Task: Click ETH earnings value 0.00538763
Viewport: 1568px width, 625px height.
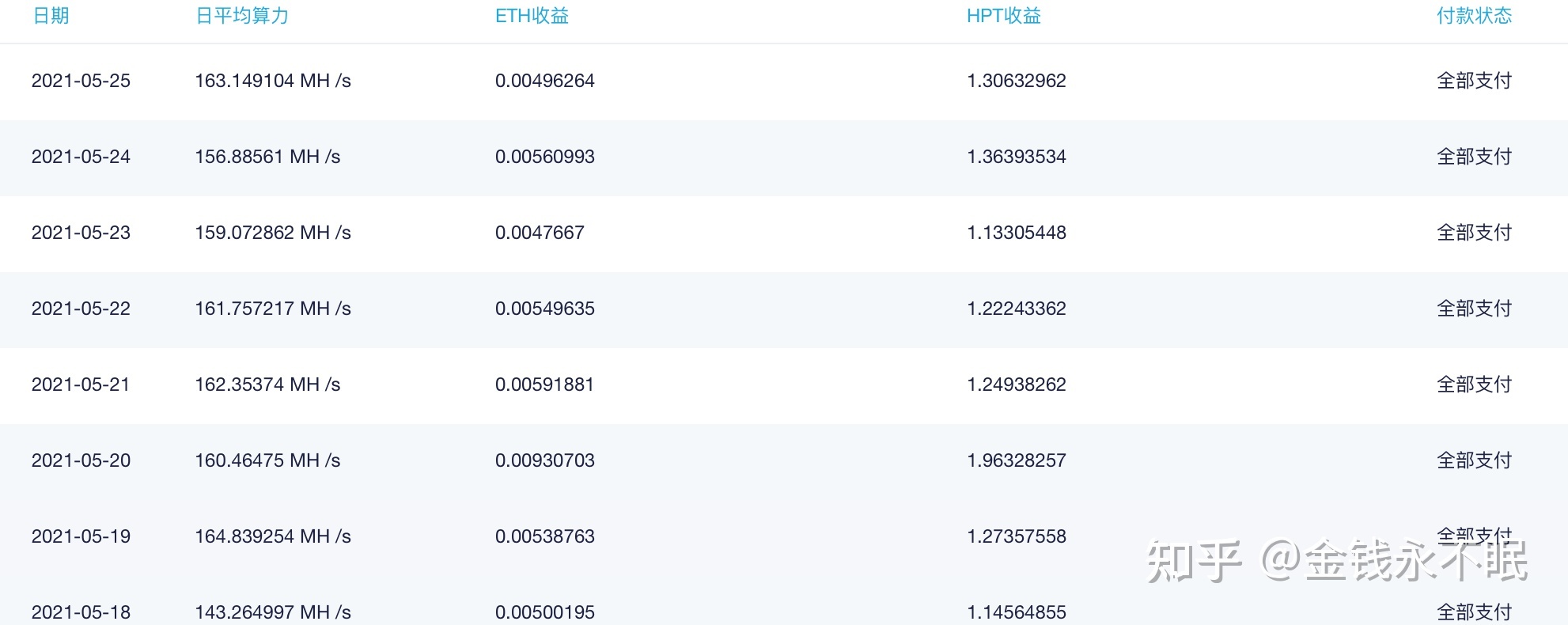Action: pyautogui.click(x=544, y=536)
